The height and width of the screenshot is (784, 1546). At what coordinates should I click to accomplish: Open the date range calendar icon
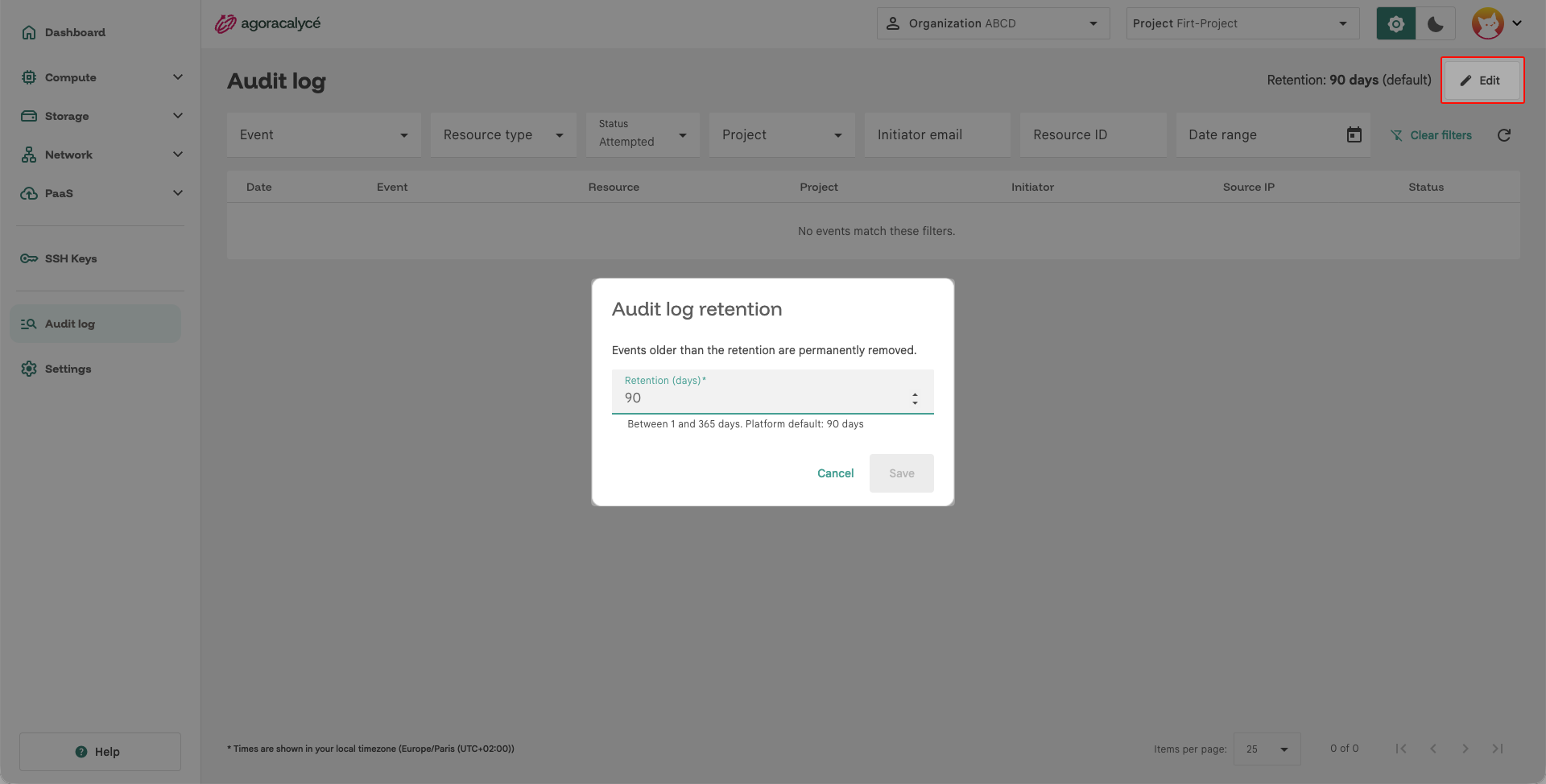coord(1354,134)
